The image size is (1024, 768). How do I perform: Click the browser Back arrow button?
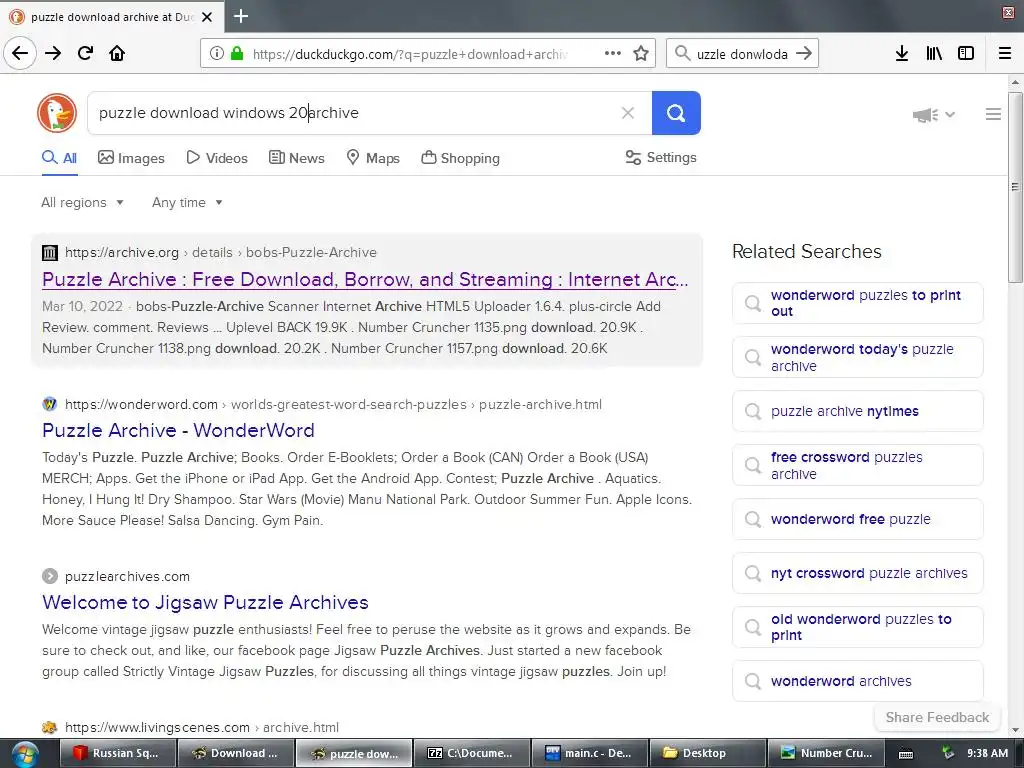(x=20, y=53)
